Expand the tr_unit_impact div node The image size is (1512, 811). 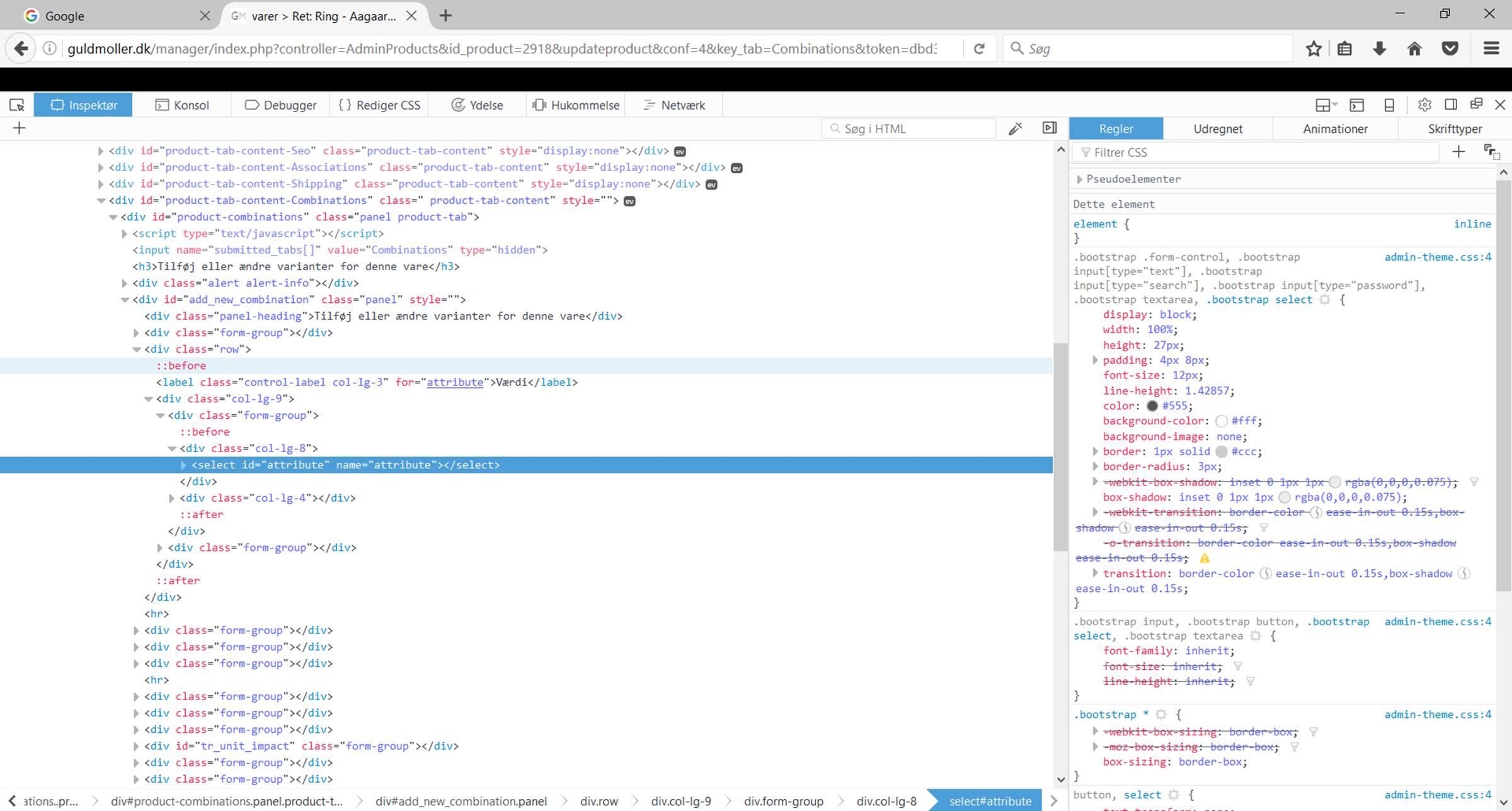pyautogui.click(x=136, y=746)
